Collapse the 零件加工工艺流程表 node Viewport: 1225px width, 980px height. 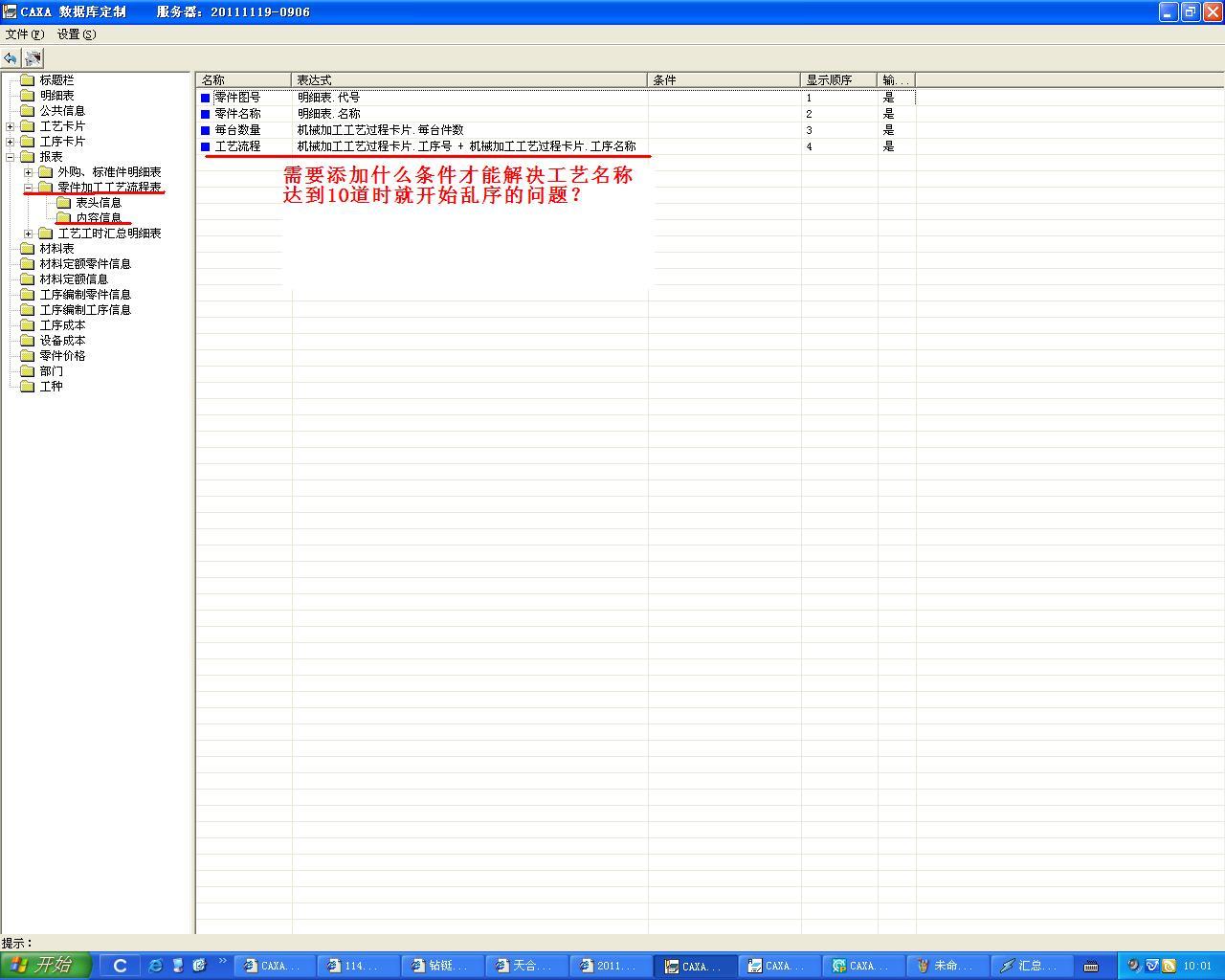pyautogui.click(x=28, y=188)
